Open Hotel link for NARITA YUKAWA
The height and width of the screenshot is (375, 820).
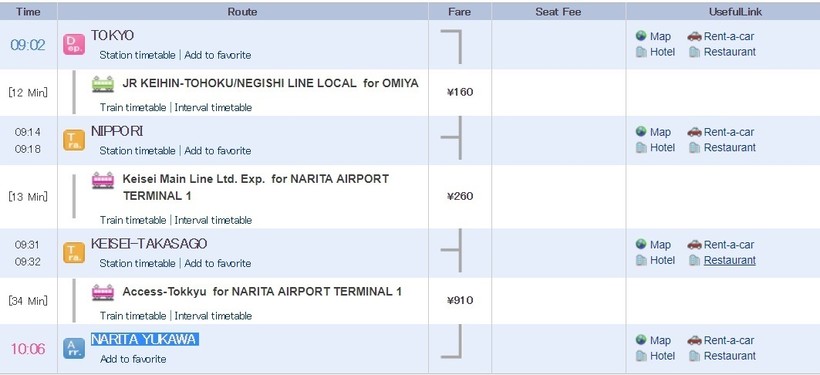pos(662,356)
